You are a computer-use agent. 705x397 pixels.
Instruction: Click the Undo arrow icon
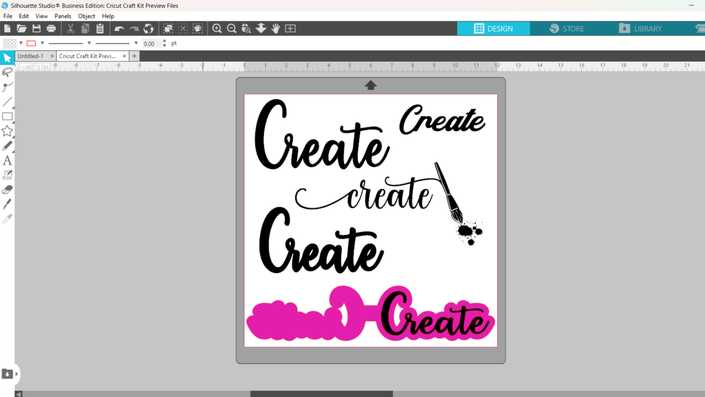coord(119,28)
